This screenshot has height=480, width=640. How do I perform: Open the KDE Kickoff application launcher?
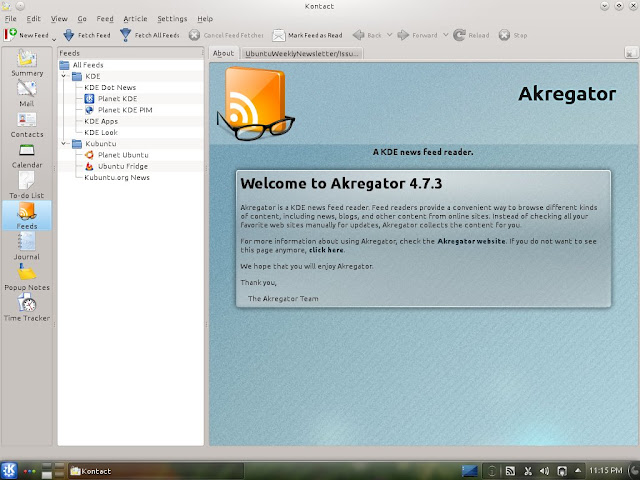click(9, 471)
